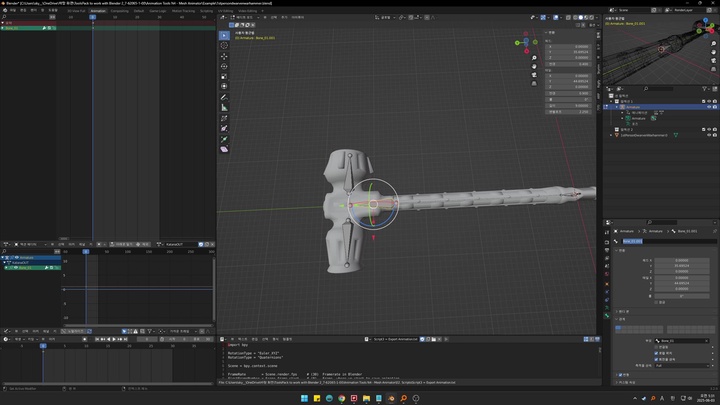Click the Windows Start button on taskbar
The height and width of the screenshot is (405, 720).
coord(306,397)
